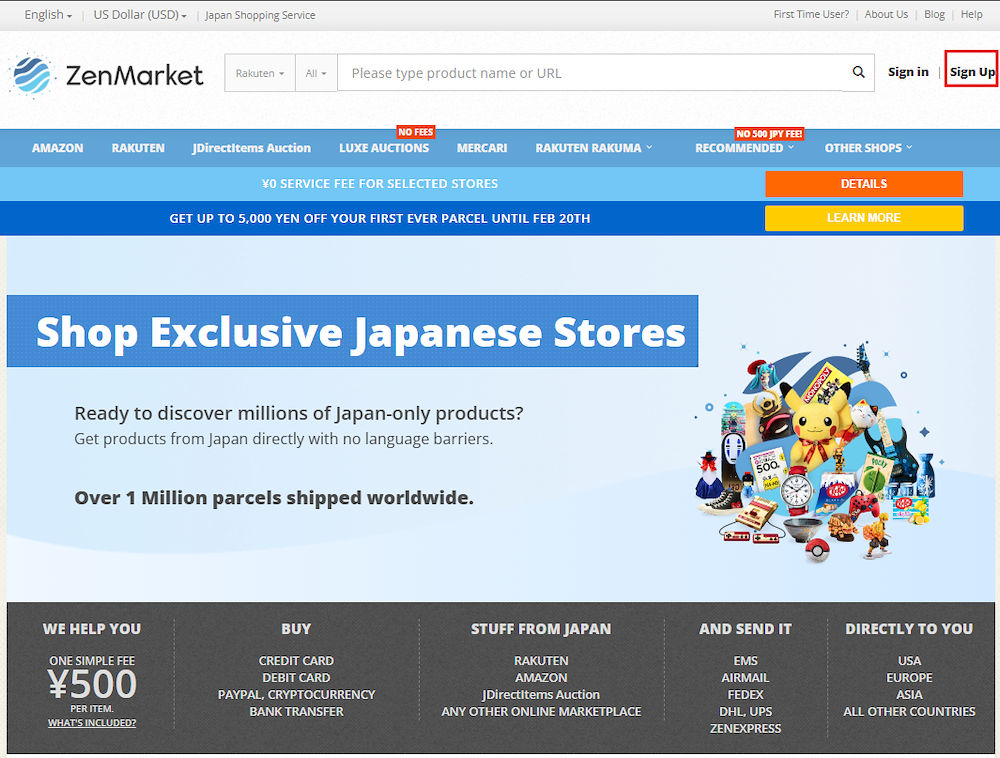
Task: Open the Rakuten nav item
Action: pyautogui.click(x=138, y=148)
